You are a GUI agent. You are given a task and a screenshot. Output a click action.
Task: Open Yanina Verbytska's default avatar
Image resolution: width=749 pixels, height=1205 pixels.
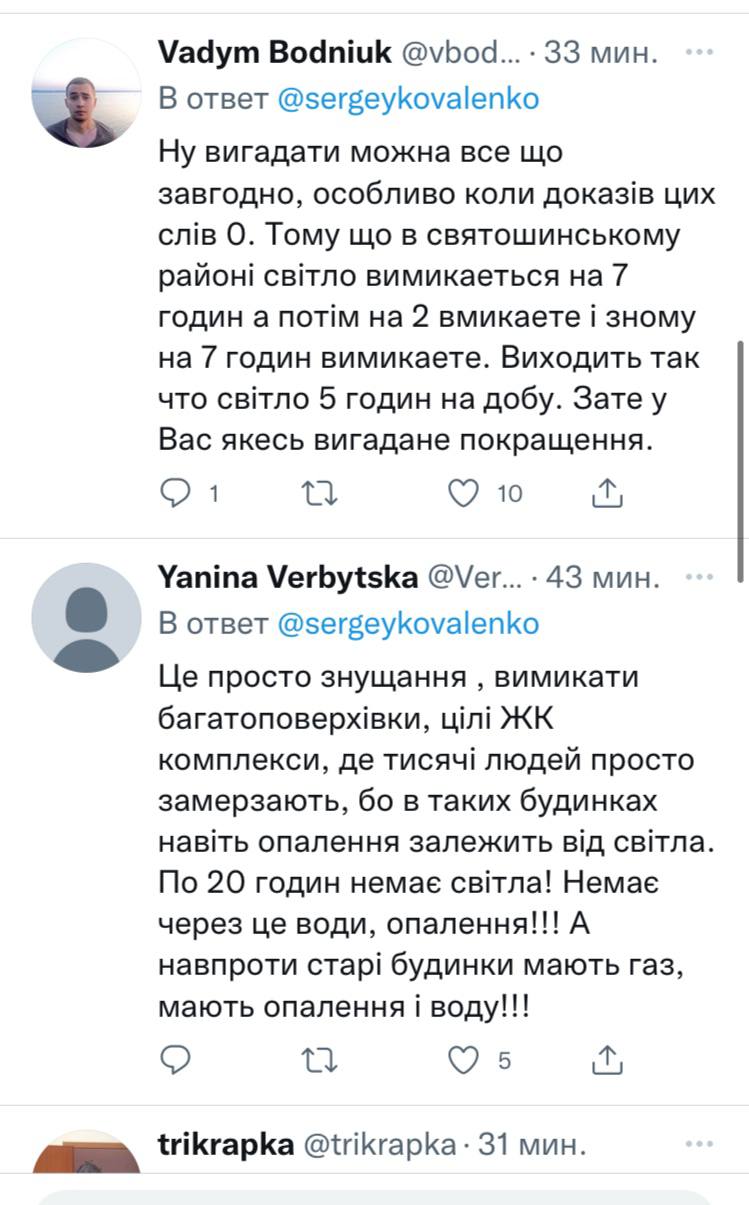(x=86, y=617)
